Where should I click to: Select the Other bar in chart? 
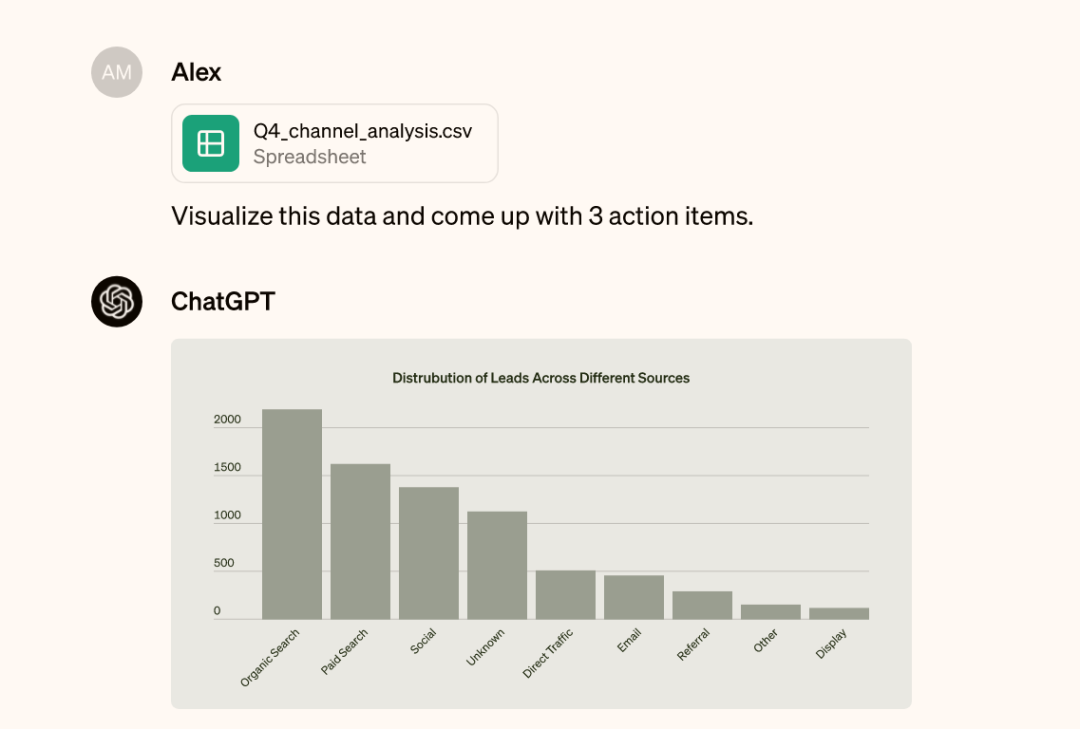coord(771,612)
